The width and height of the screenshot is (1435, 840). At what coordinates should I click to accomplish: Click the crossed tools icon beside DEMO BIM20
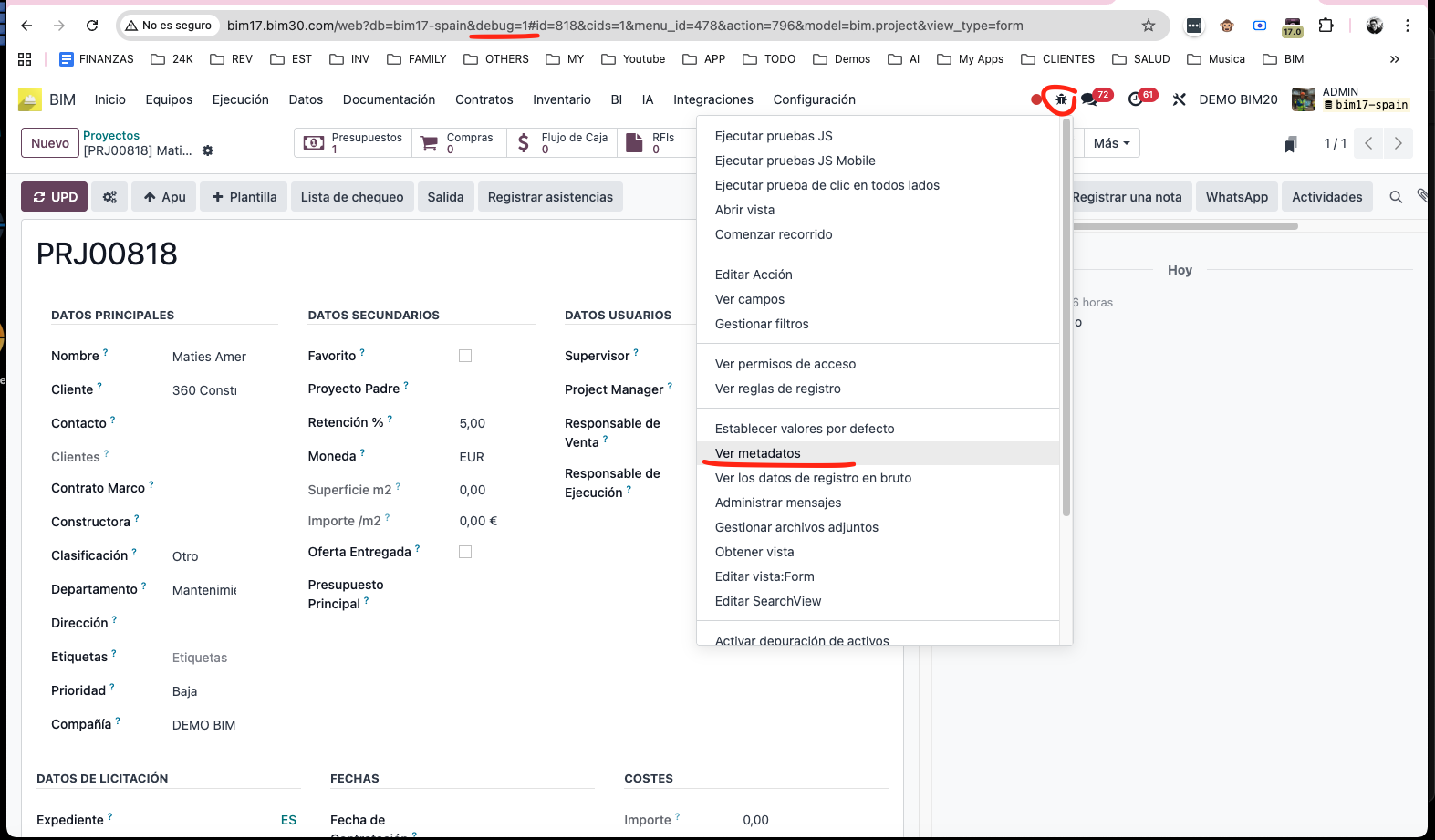pyautogui.click(x=1179, y=99)
